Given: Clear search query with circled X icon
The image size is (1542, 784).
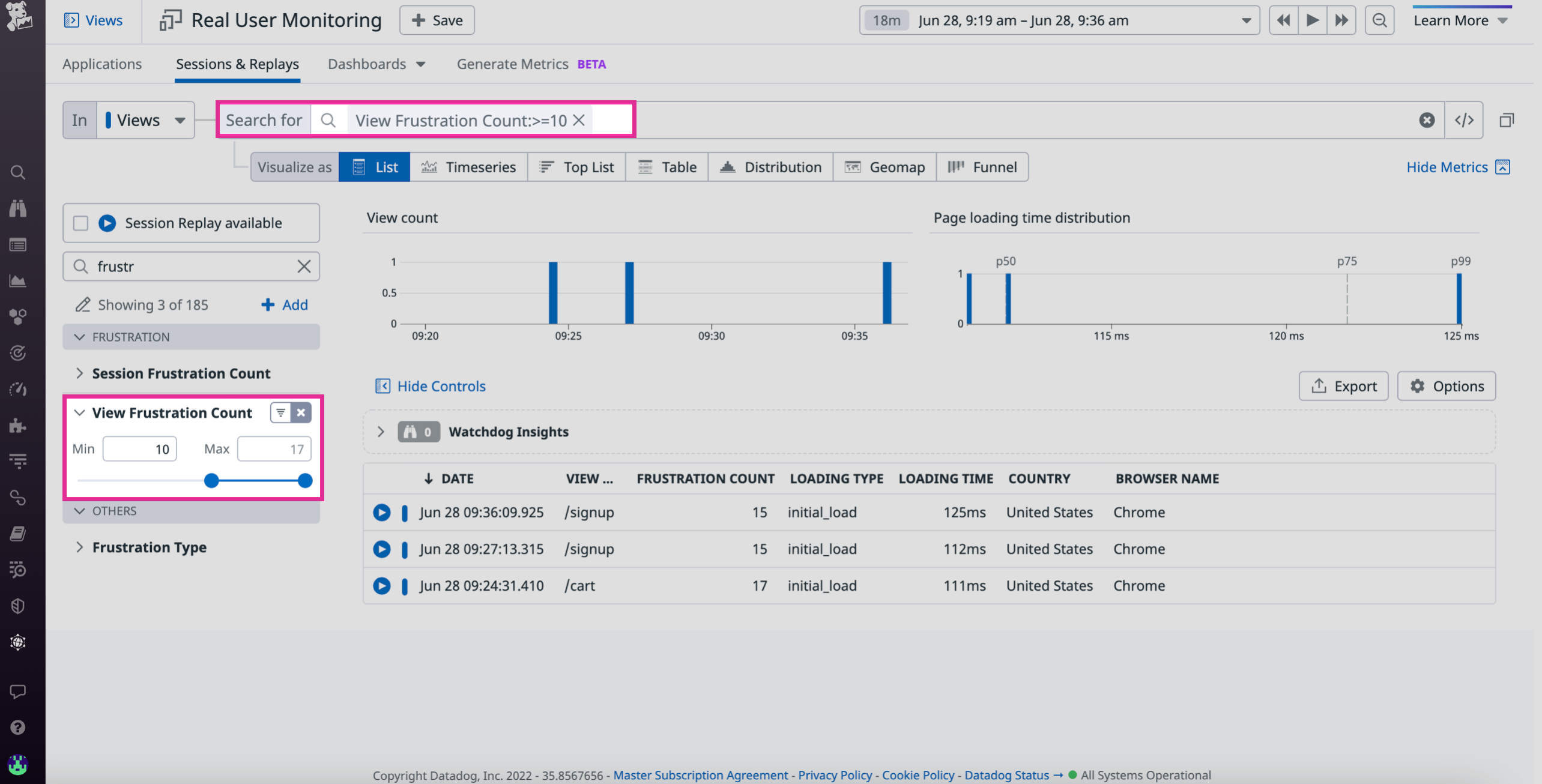Looking at the screenshot, I should click(x=1427, y=120).
